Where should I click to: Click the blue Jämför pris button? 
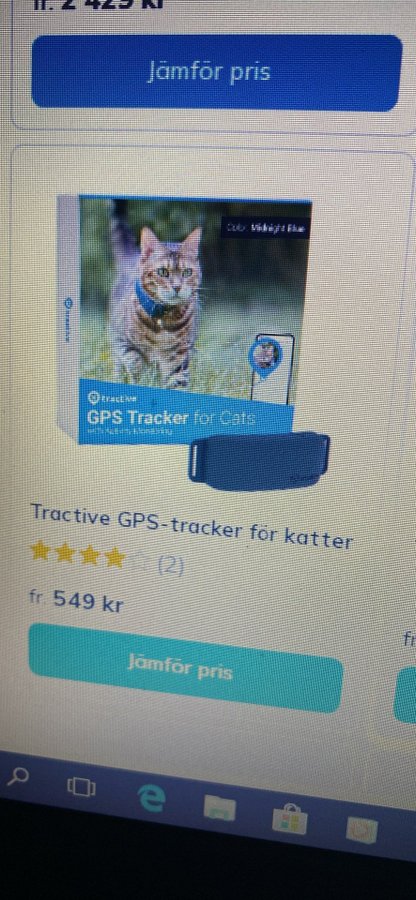pos(216,73)
